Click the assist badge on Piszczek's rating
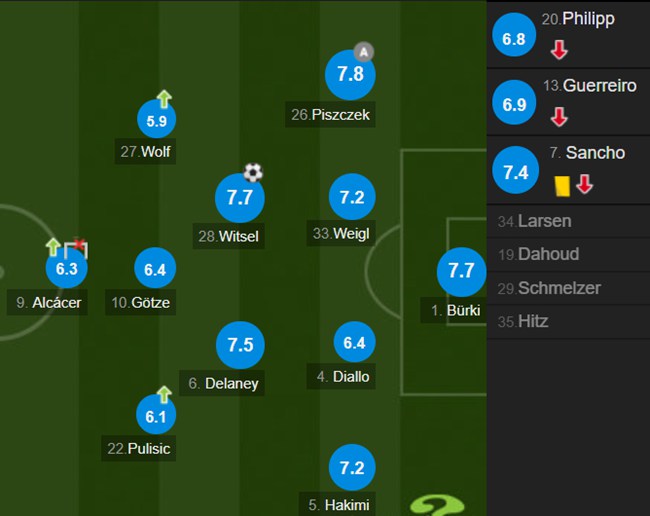Viewport: 650px width, 516px height. [364, 52]
